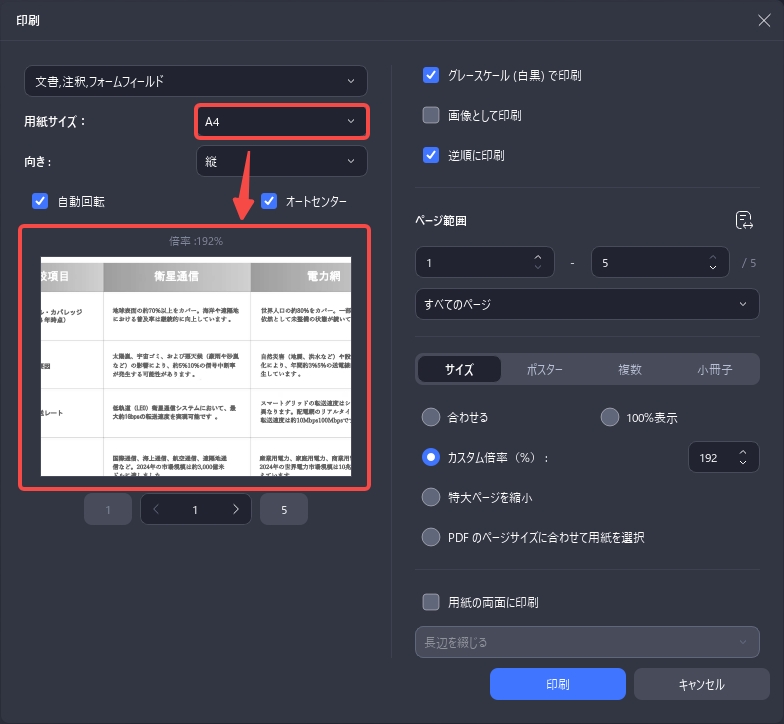The height and width of the screenshot is (724, 784).
Task: Click the print preview thumbnail
Action: coord(196,366)
